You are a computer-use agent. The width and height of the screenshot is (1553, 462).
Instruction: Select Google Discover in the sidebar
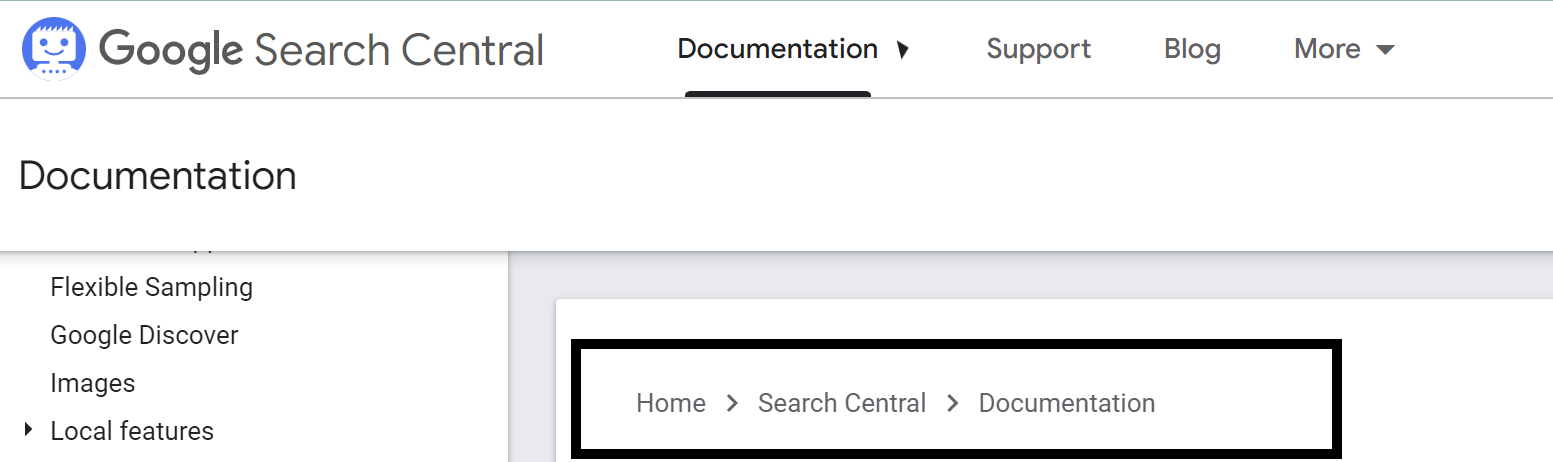[x=144, y=335]
